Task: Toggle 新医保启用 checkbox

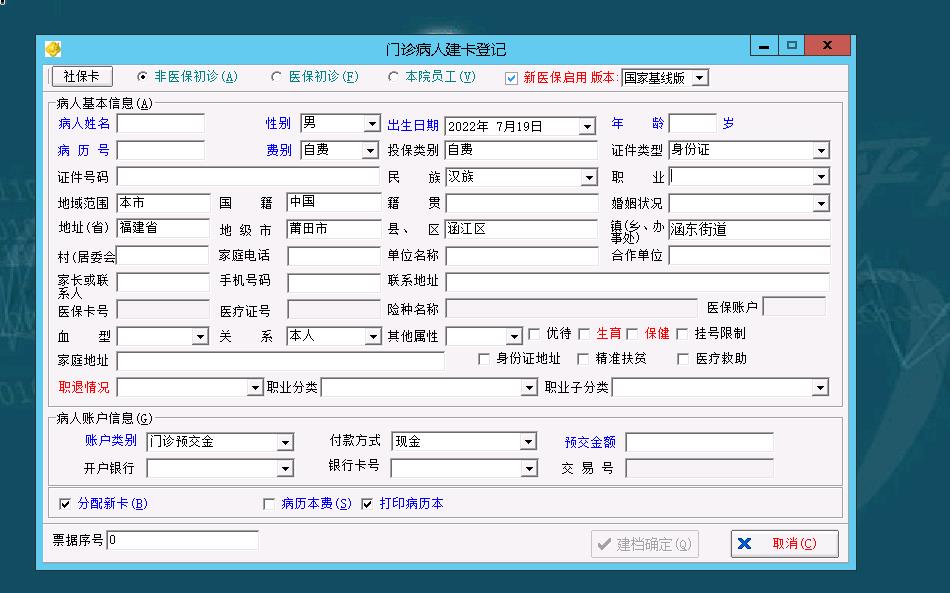Action: point(511,78)
